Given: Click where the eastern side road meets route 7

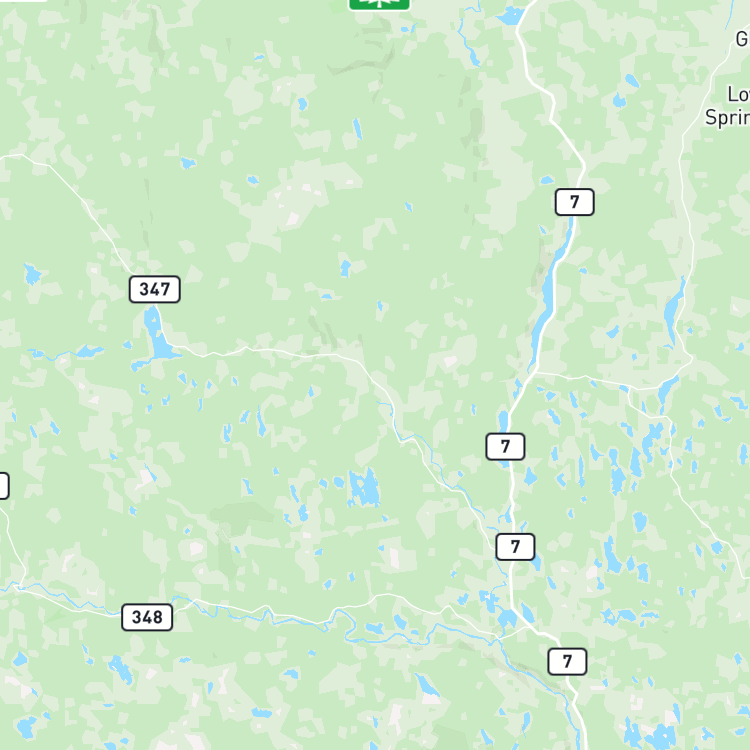Looking at the screenshot, I should tap(536, 372).
